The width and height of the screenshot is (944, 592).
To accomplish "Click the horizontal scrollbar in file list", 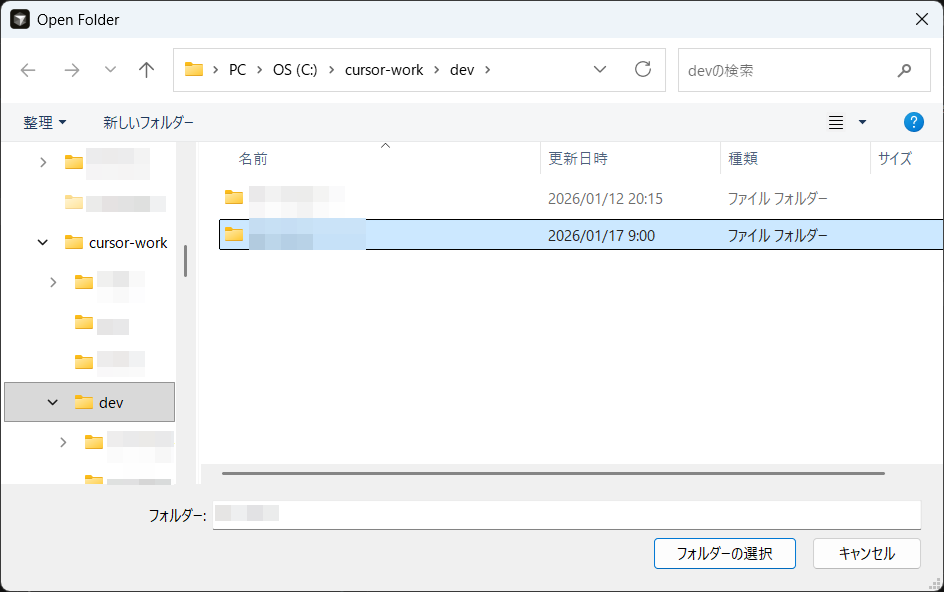I will [553, 472].
